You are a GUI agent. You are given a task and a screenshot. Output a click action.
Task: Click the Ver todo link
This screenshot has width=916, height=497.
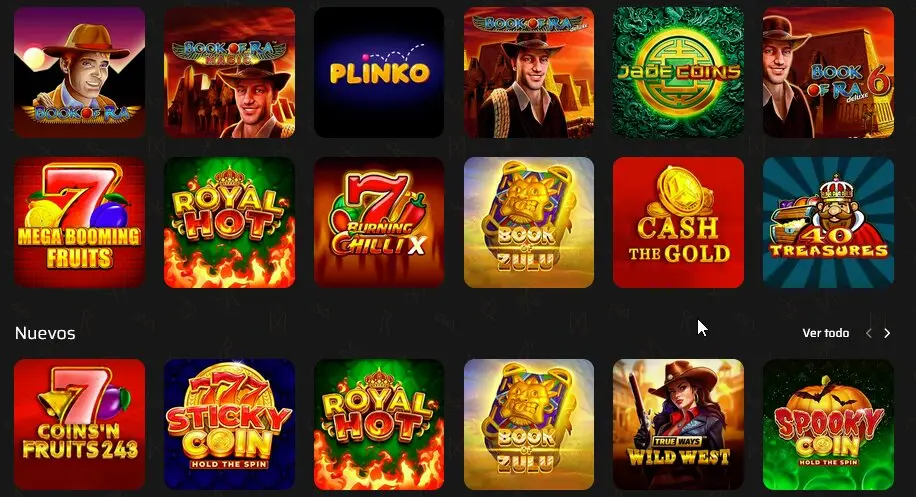coord(825,333)
